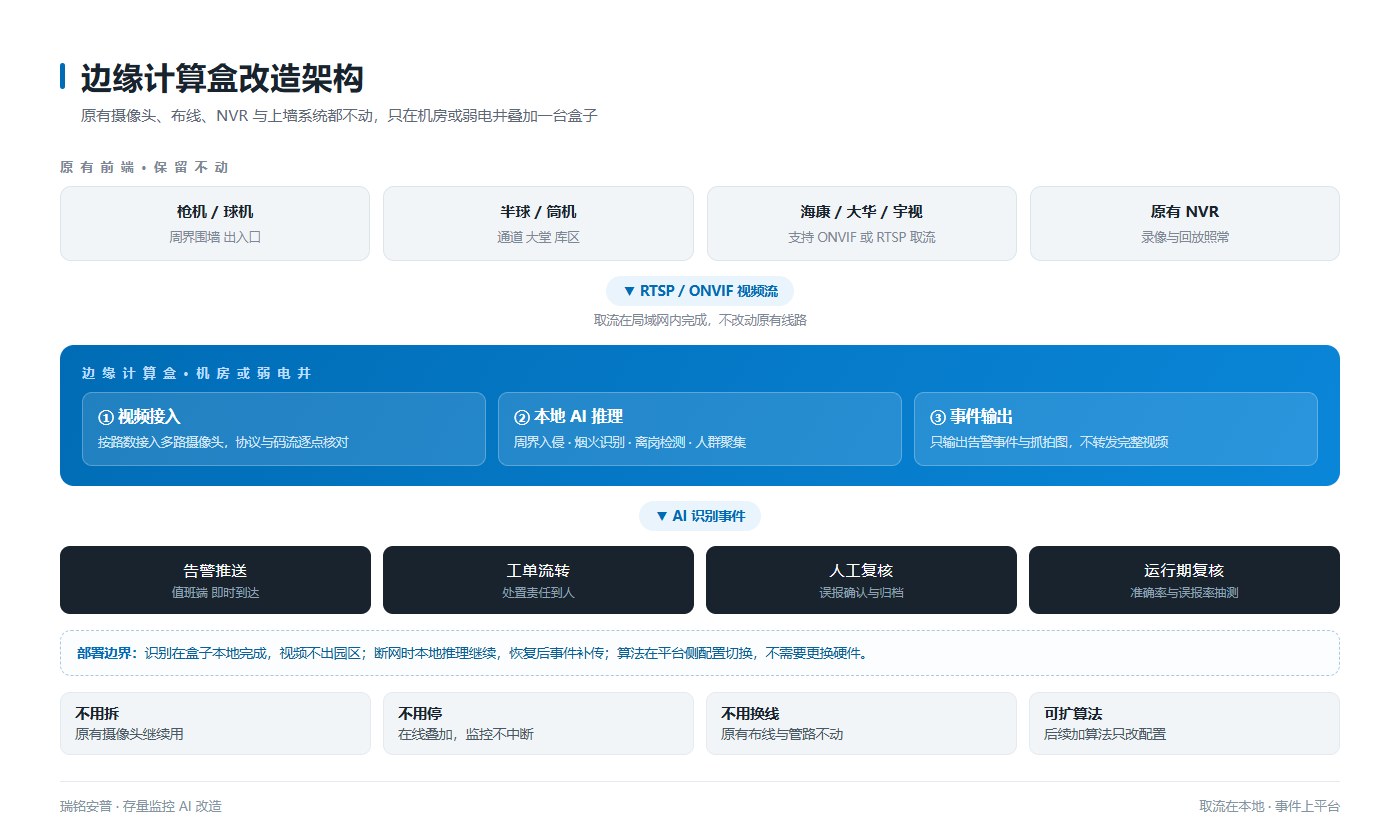Click the footer text 瑞铭安普 · 存量监控 AI 改造
The image size is (1400, 840).
tap(141, 806)
